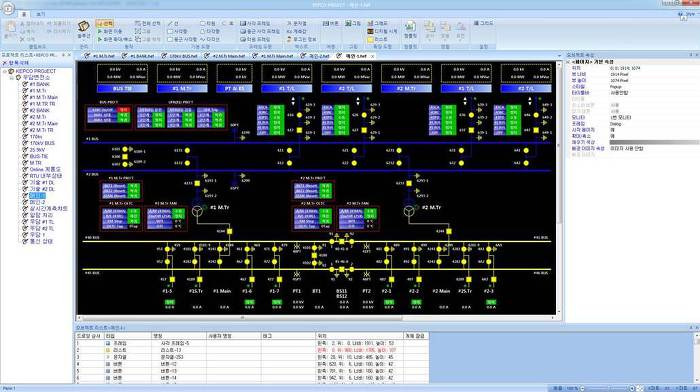700x392 pixels.
Task: Collapse the KEPCO PROJECT tree node
Action: [5, 71]
